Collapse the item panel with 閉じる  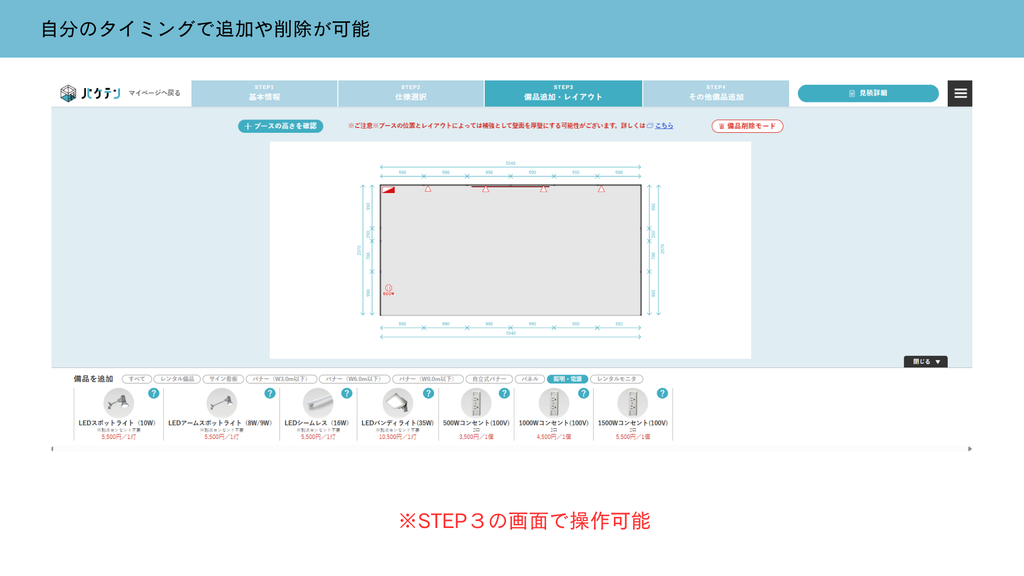[925, 362]
